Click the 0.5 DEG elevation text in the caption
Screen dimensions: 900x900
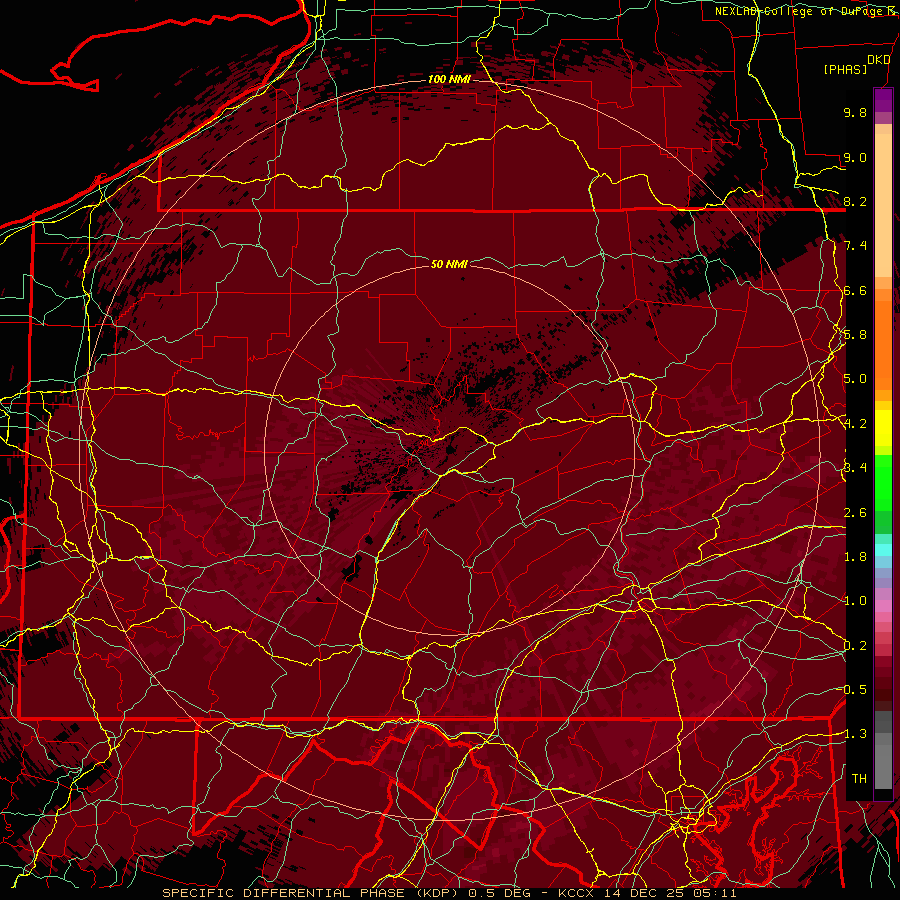coord(499,893)
